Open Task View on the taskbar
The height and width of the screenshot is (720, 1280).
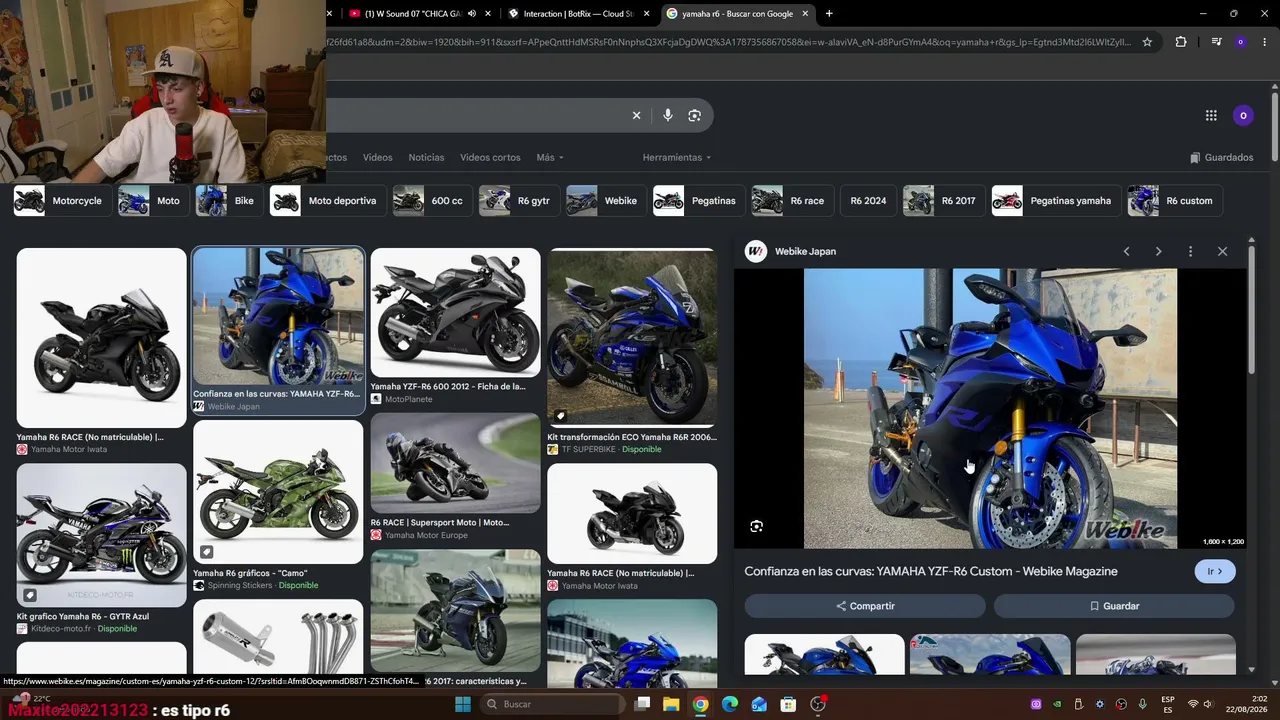[642, 704]
